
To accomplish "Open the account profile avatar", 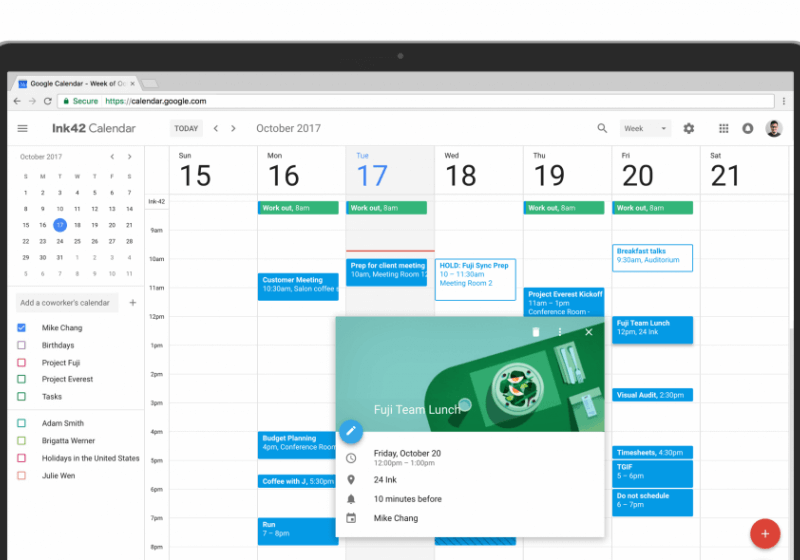I will [x=773, y=129].
